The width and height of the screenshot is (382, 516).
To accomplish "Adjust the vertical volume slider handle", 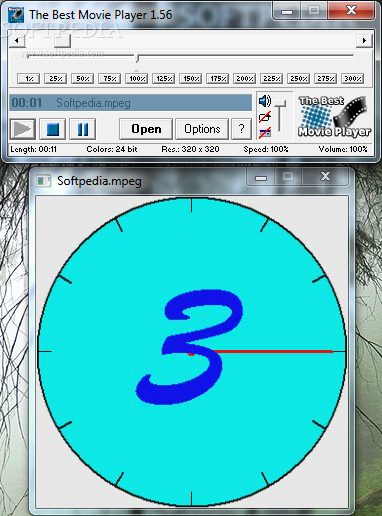I will [x=280, y=103].
